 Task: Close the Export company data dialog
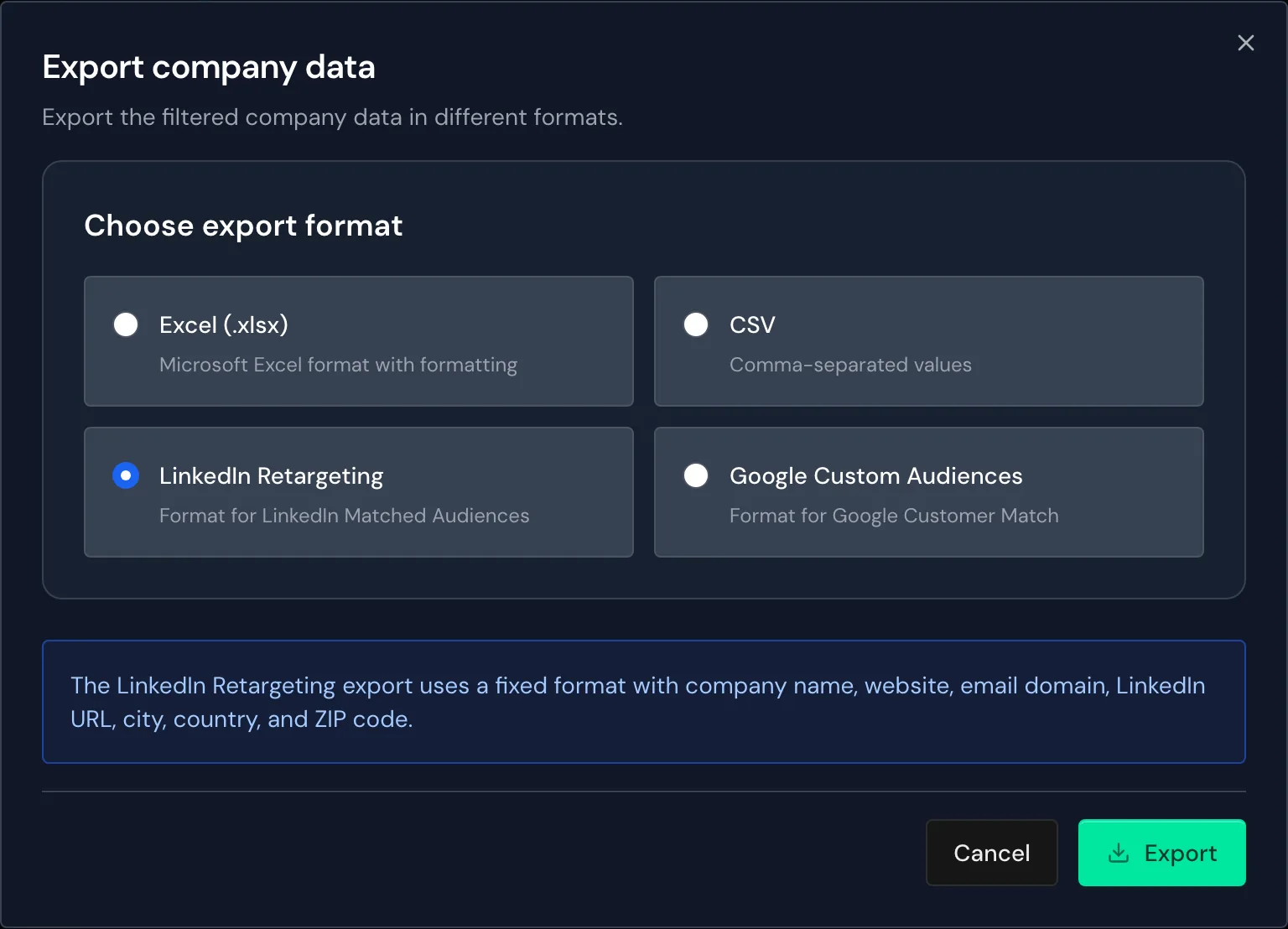pyautogui.click(x=1246, y=43)
